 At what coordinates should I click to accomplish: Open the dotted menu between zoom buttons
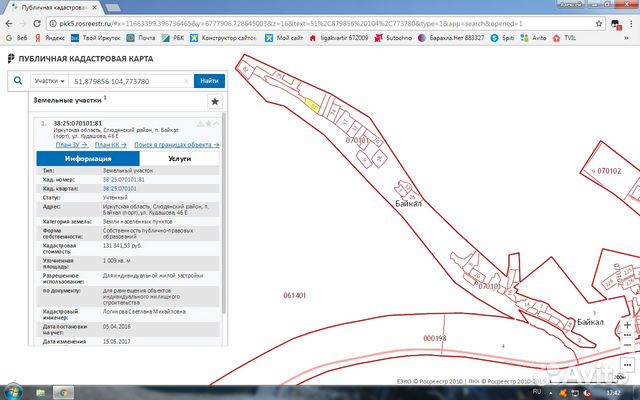pyautogui.click(x=627, y=335)
